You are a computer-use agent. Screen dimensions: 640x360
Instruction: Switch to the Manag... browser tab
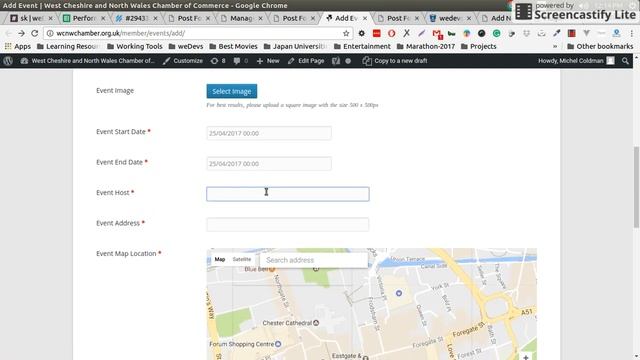(241, 18)
